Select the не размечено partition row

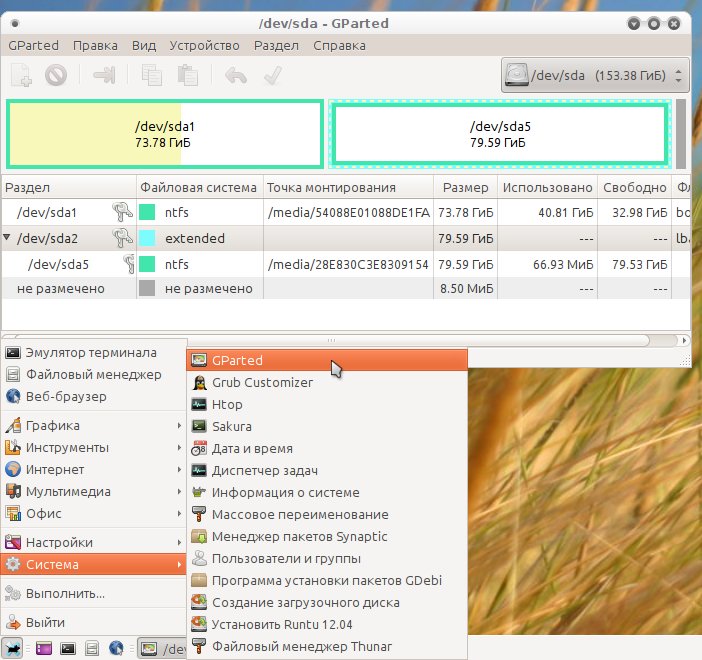pyautogui.click(x=345, y=288)
